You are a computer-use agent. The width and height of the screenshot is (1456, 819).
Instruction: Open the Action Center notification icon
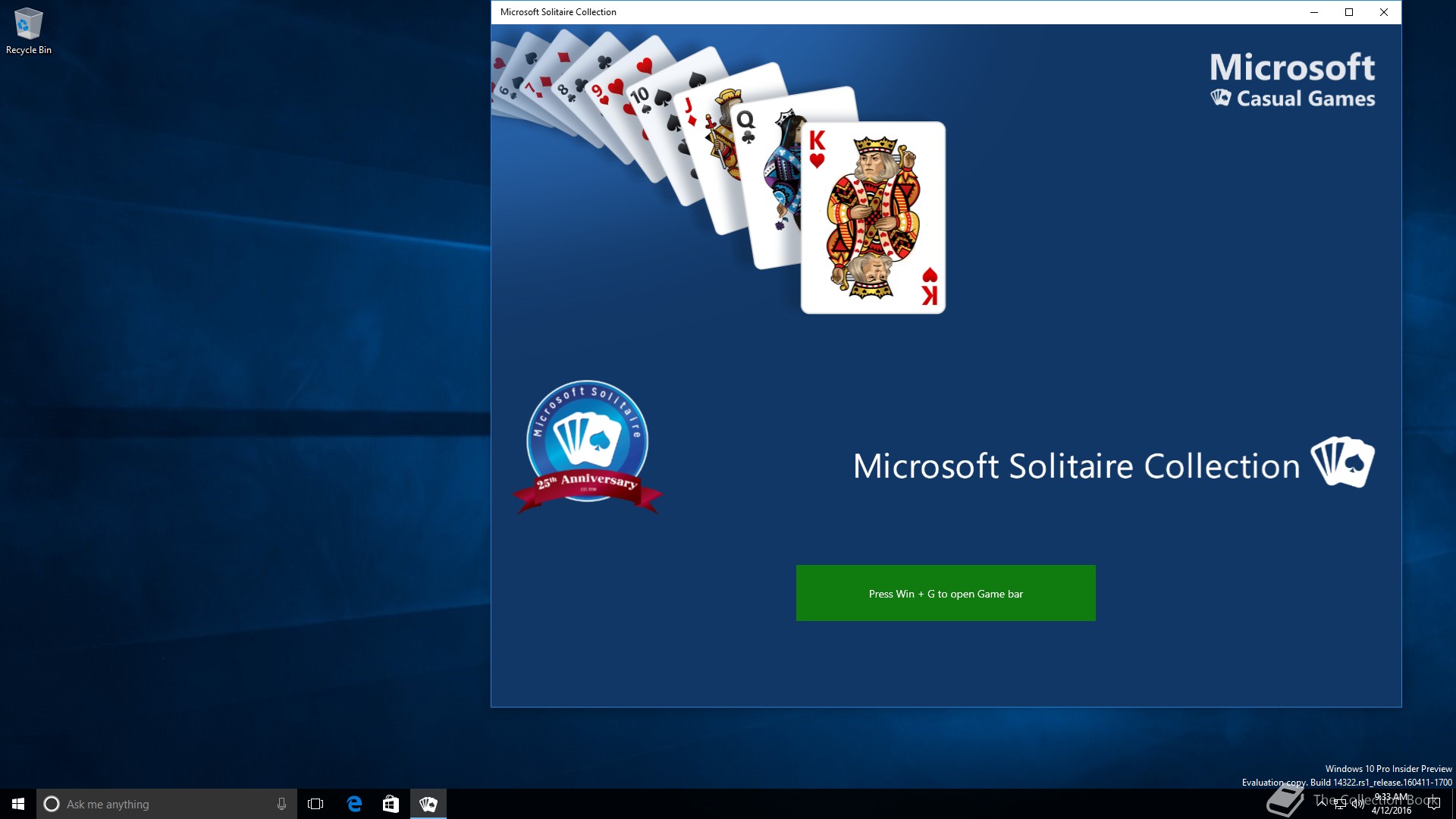(x=1433, y=804)
